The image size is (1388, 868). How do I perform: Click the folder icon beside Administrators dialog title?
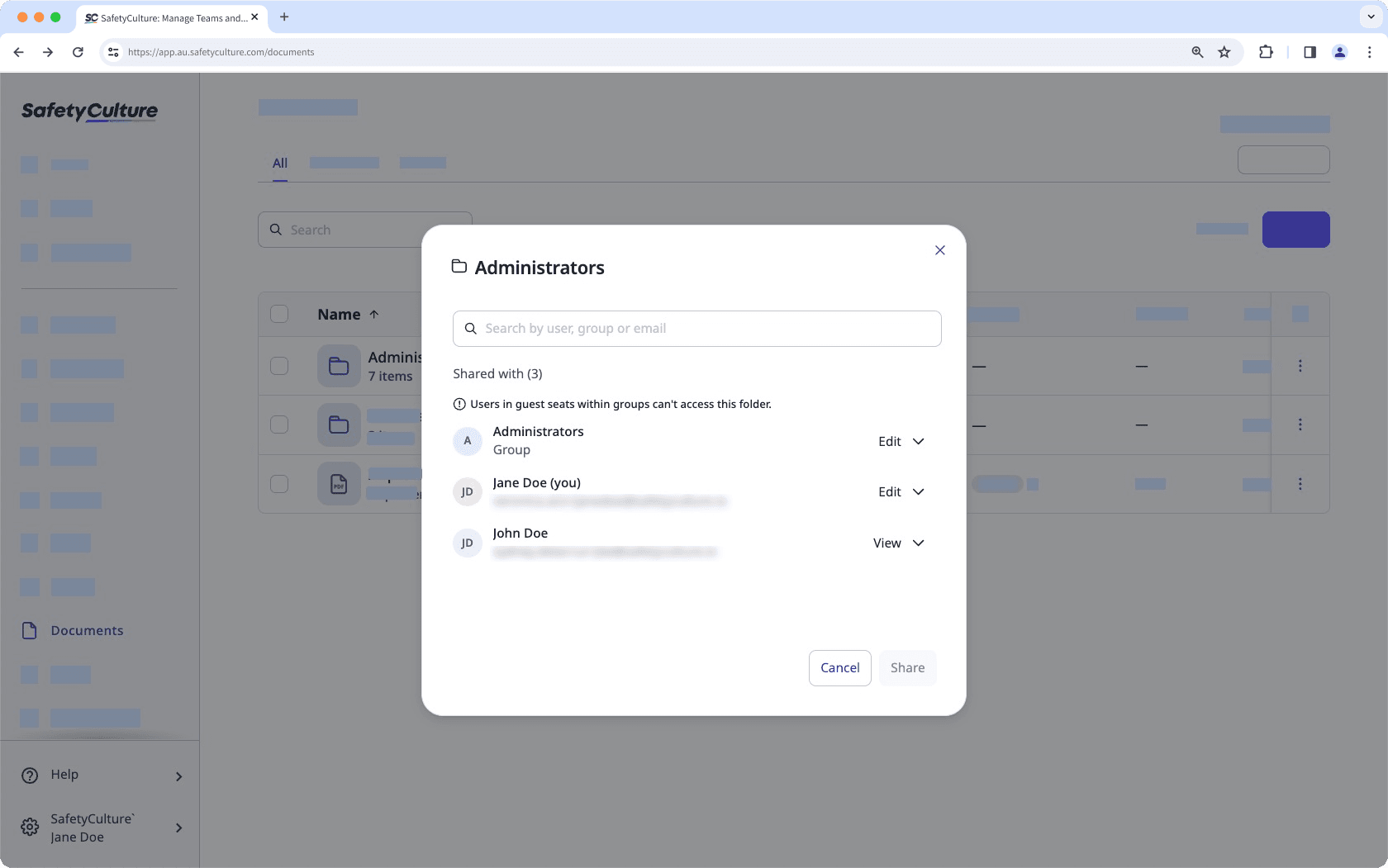pos(459,267)
